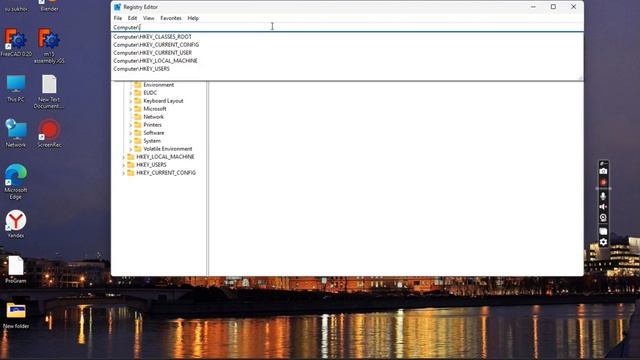Toggle the microphone in ScreenRec toolbar
The height and width of the screenshot is (360, 640).
coord(603,196)
